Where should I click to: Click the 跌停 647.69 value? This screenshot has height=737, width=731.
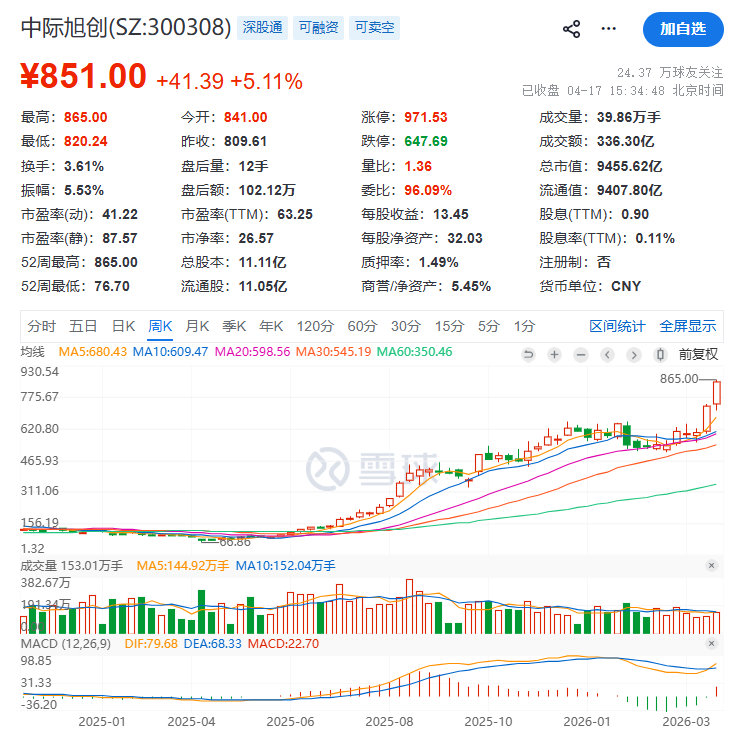tap(426, 141)
